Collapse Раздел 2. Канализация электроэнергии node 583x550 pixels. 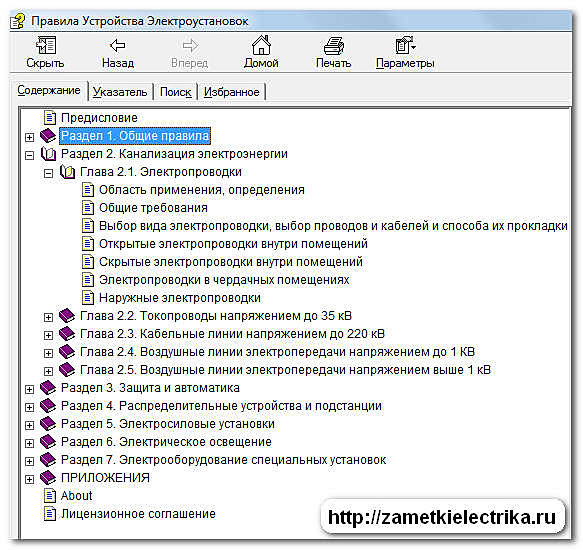pos(29,155)
